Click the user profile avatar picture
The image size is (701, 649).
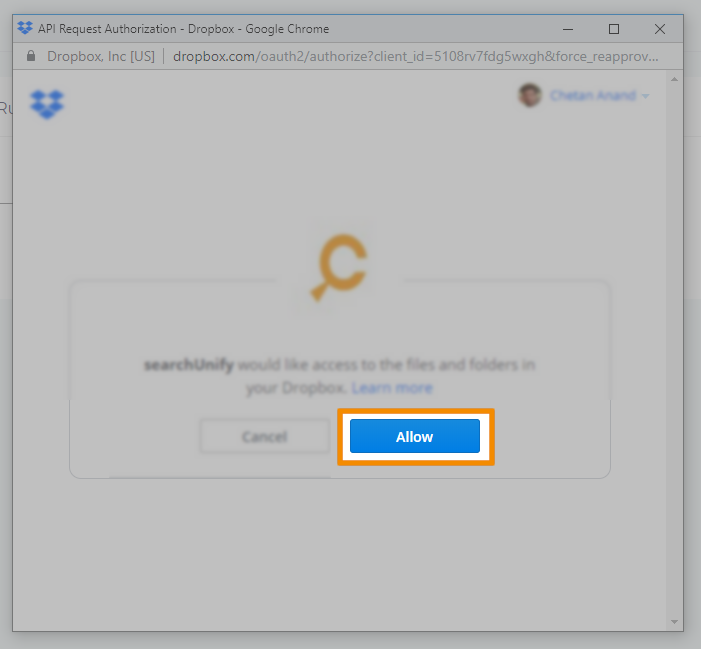pos(529,95)
